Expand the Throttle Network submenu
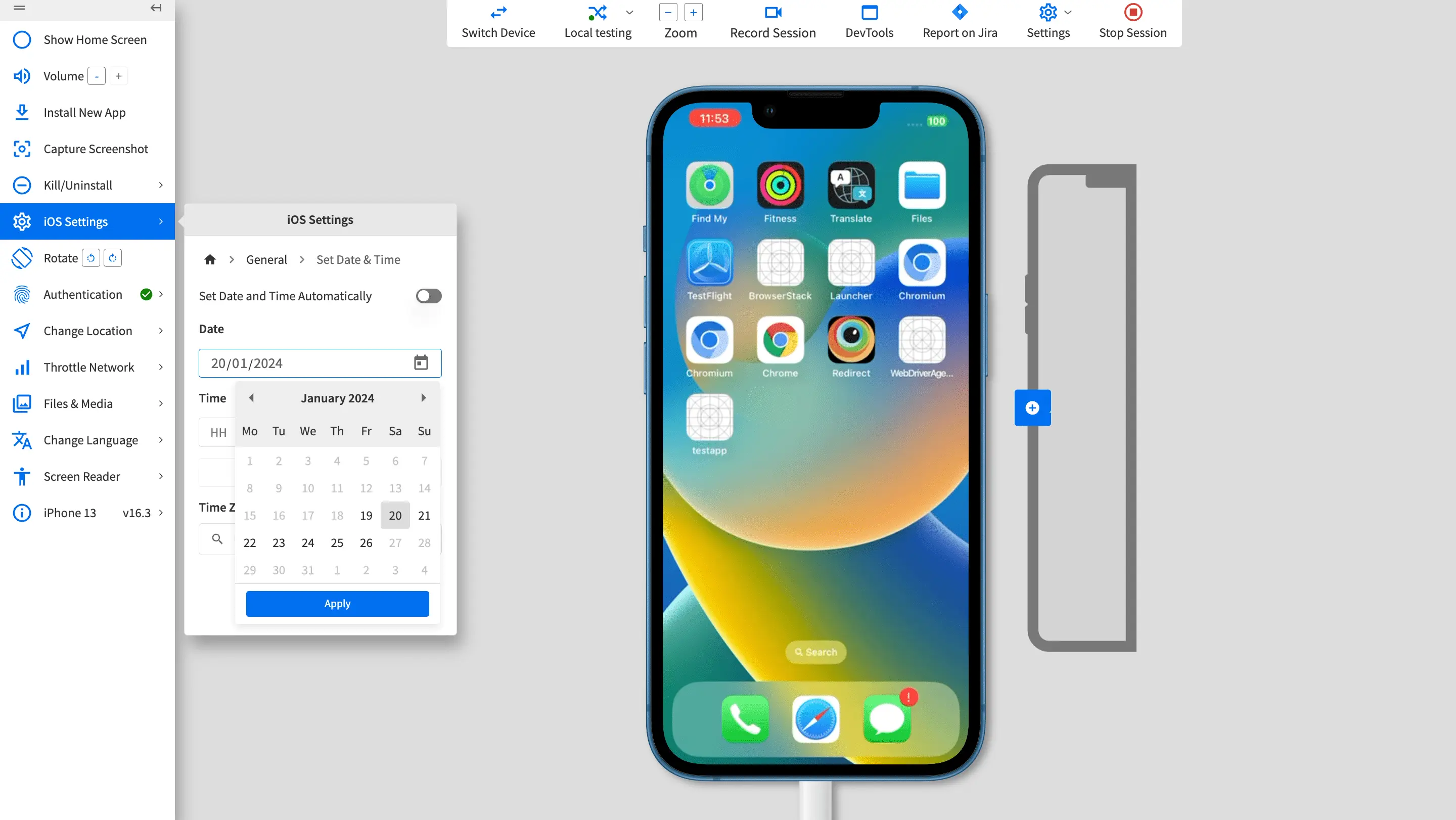The width and height of the screenshot is (1456, 820). click(x=161, y=368)
